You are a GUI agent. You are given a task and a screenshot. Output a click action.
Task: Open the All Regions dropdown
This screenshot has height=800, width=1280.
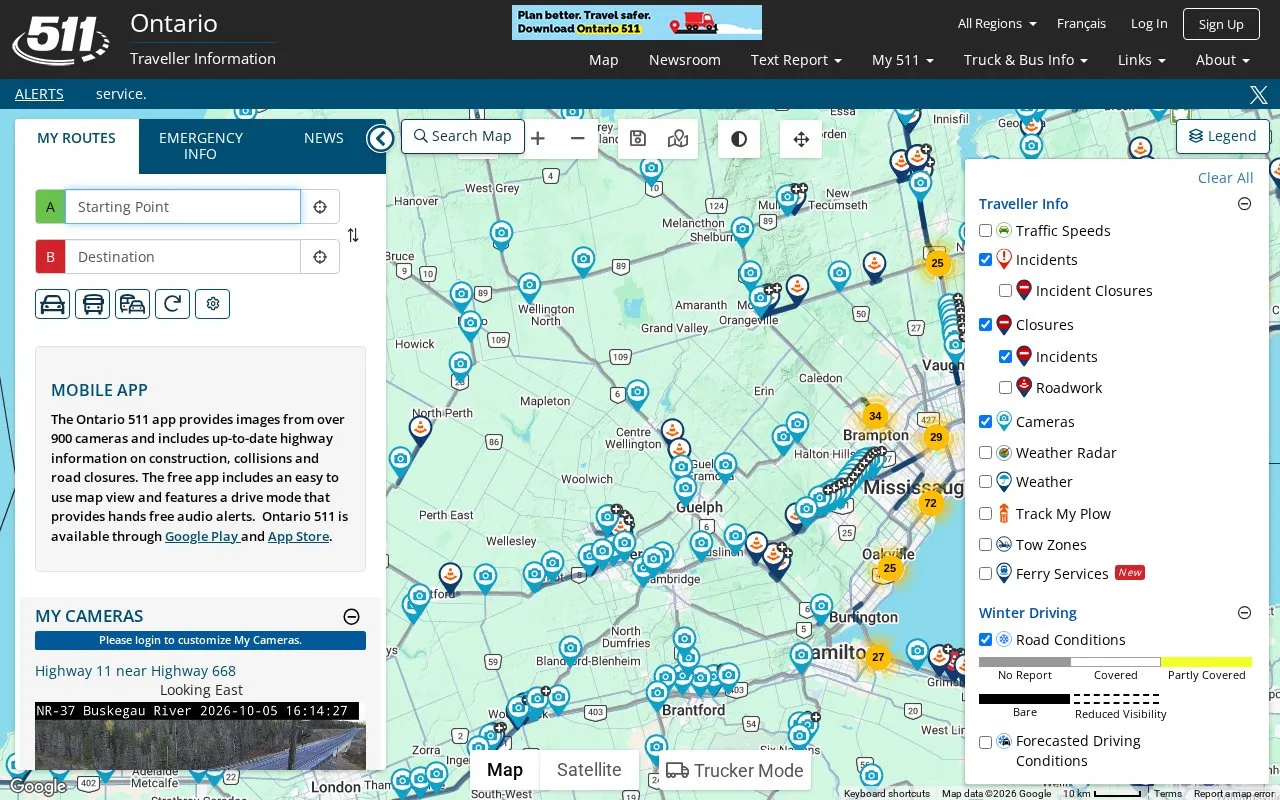tap(997, 24)
